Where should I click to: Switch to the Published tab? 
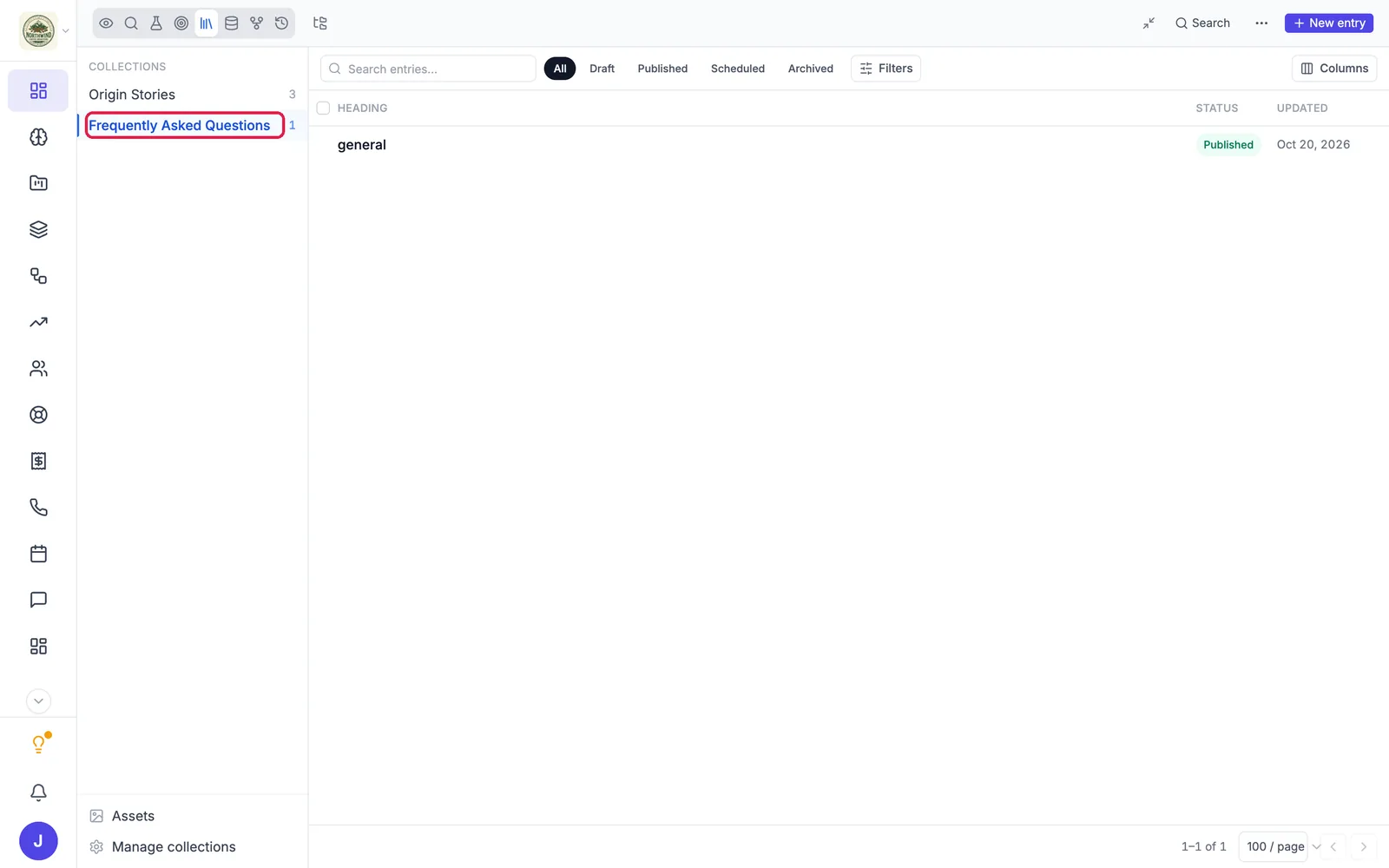click(x=662, y=69)
